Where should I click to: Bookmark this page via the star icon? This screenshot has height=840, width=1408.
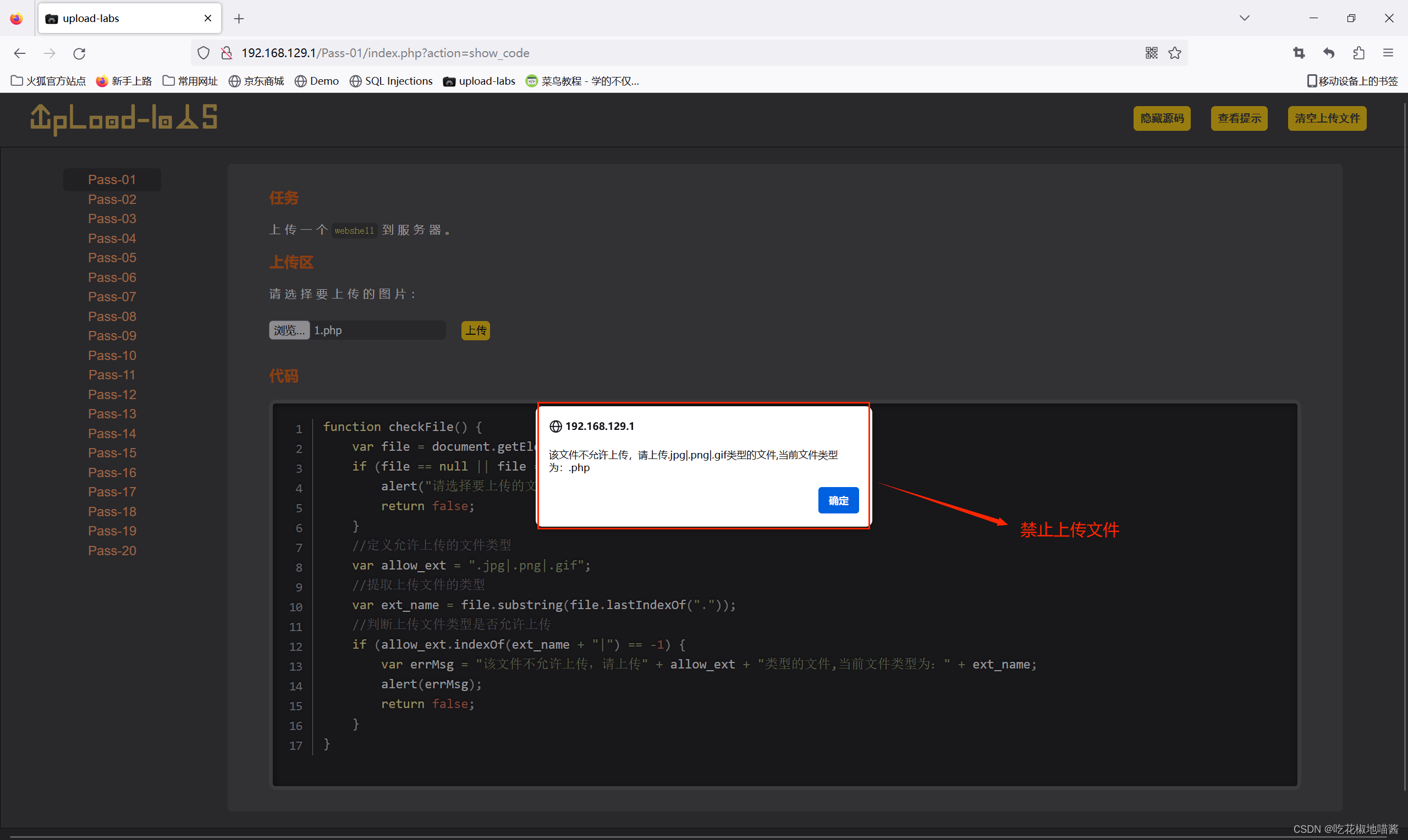(x=1175, y=53)
